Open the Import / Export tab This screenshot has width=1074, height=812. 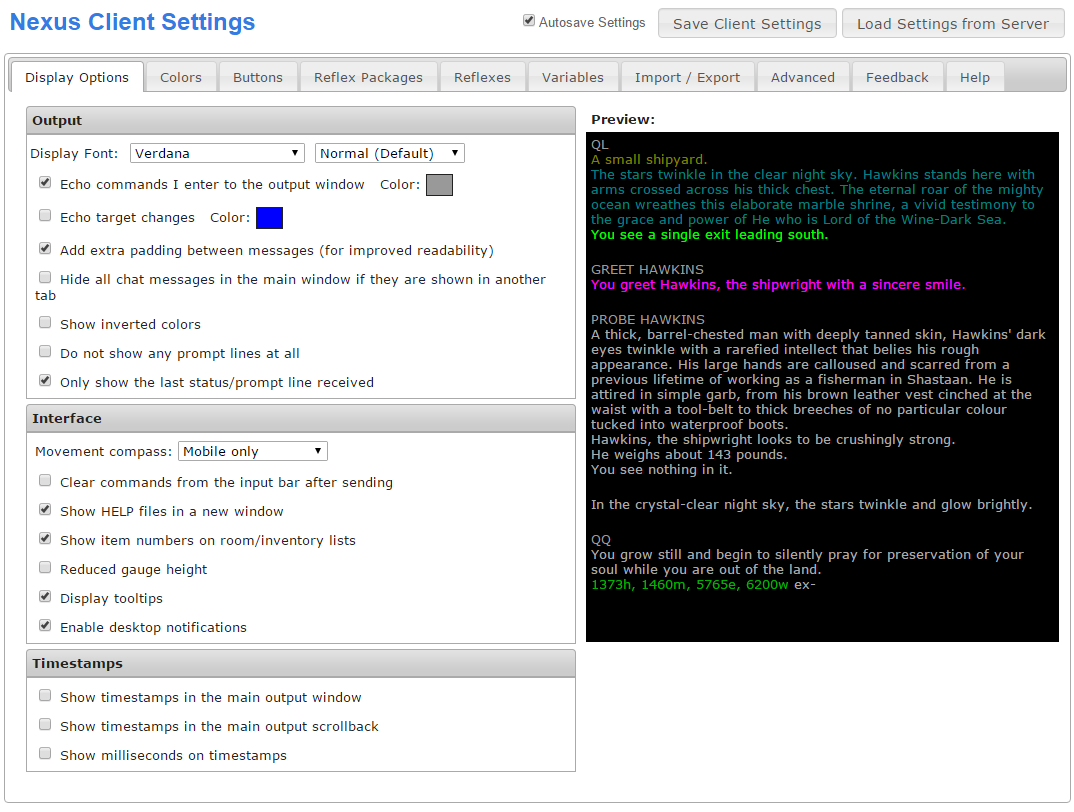pyautogui.click(x=687, y=77)
